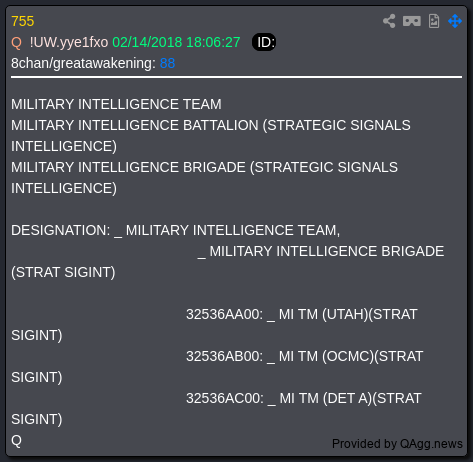Click the MILITARY INTELLIGENCE TEAM first line

(116, 104)
